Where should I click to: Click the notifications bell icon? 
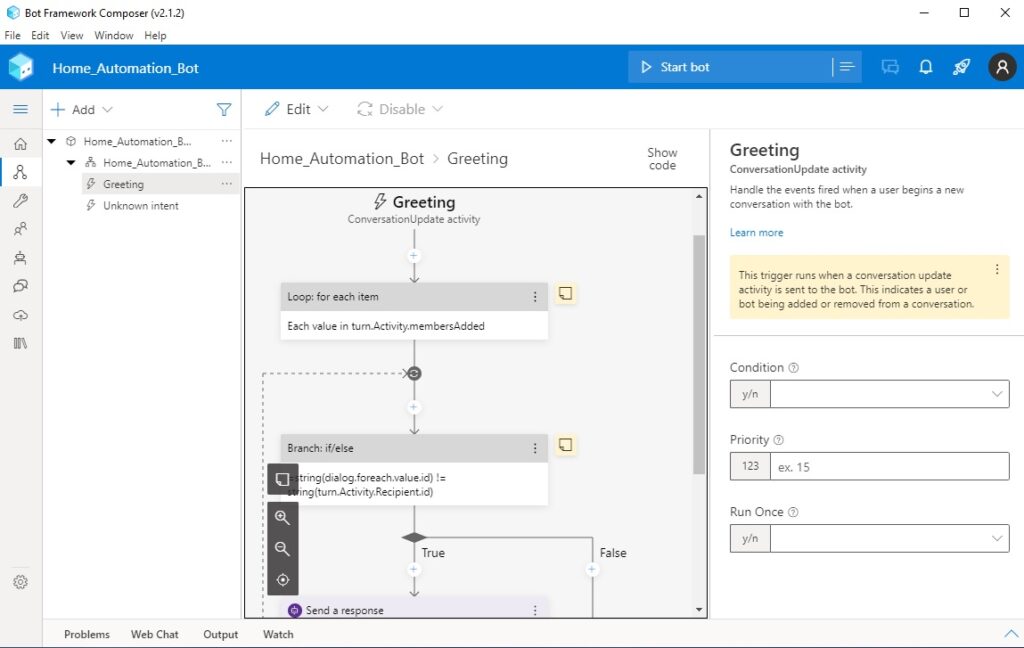coord(926,67)
